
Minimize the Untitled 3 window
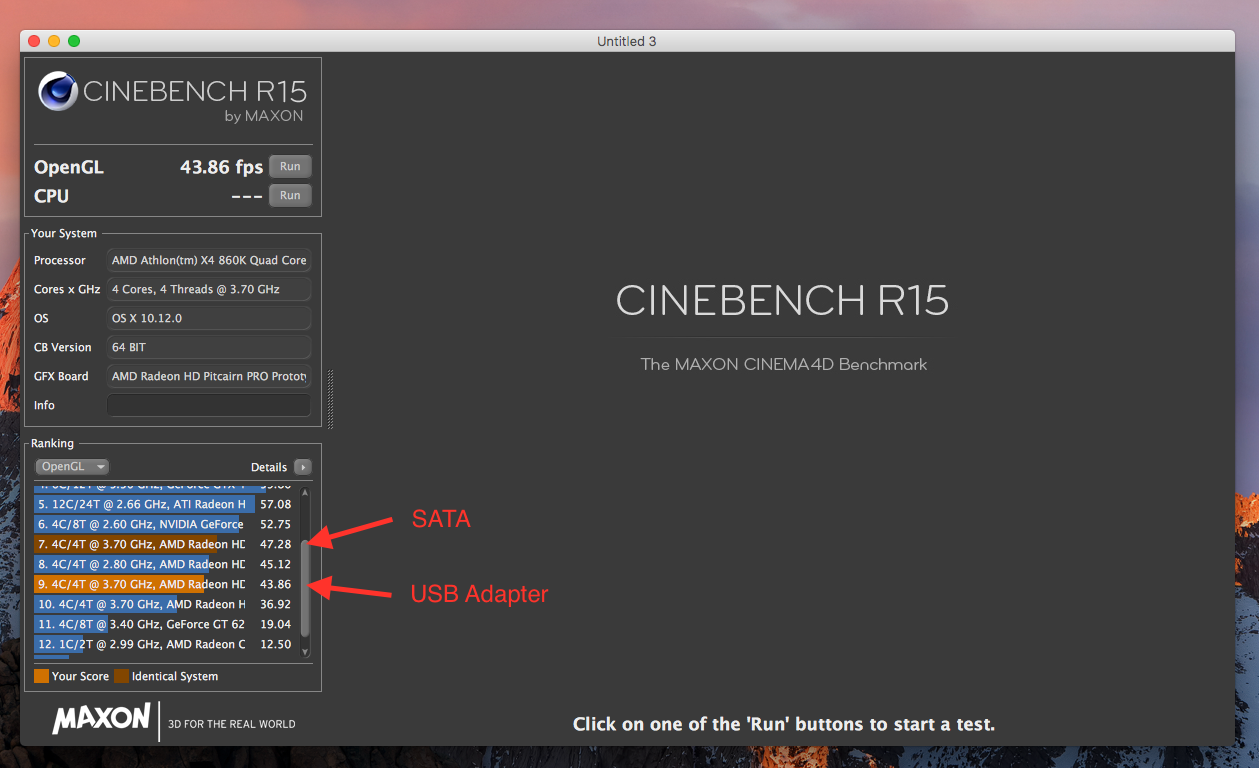tap(54, 41)
